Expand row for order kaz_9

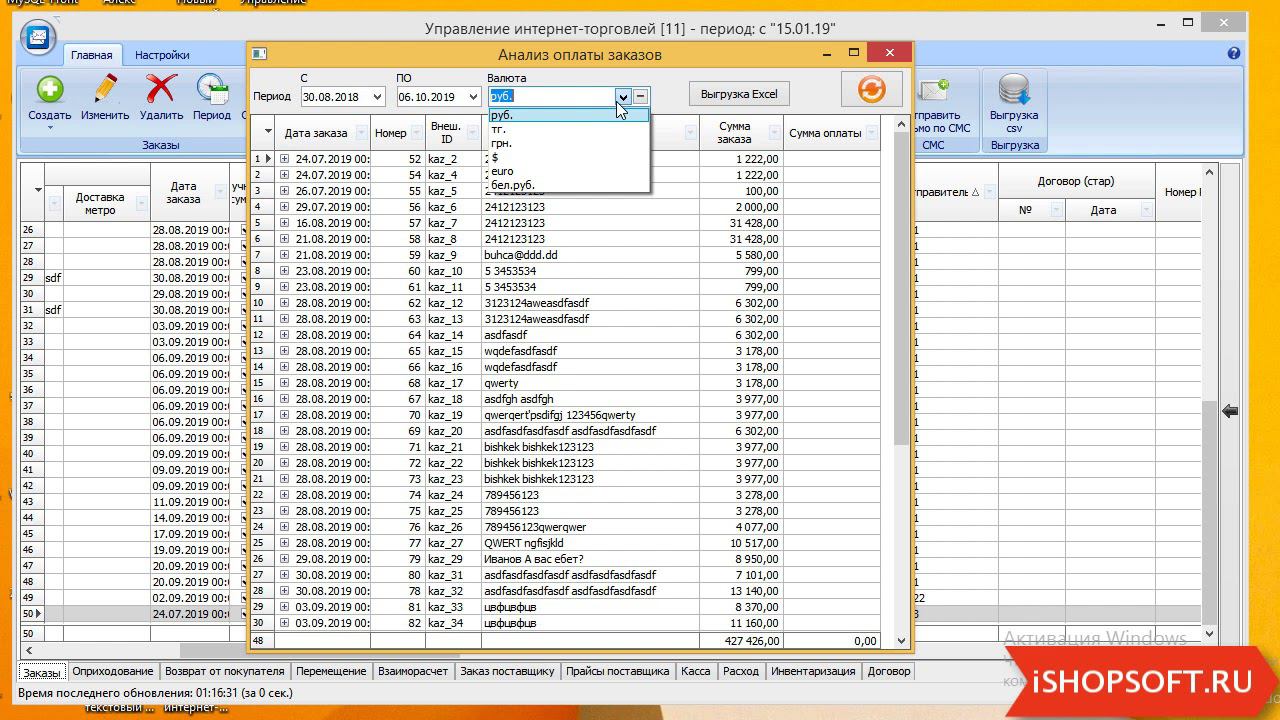(284, 255)
